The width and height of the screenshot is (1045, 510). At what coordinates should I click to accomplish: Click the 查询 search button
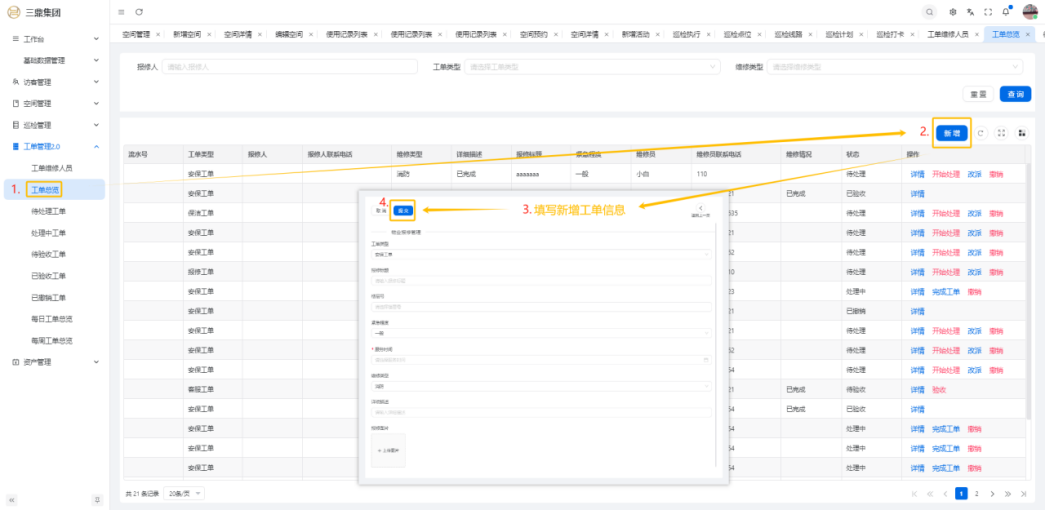click(x=1015, y=94)
